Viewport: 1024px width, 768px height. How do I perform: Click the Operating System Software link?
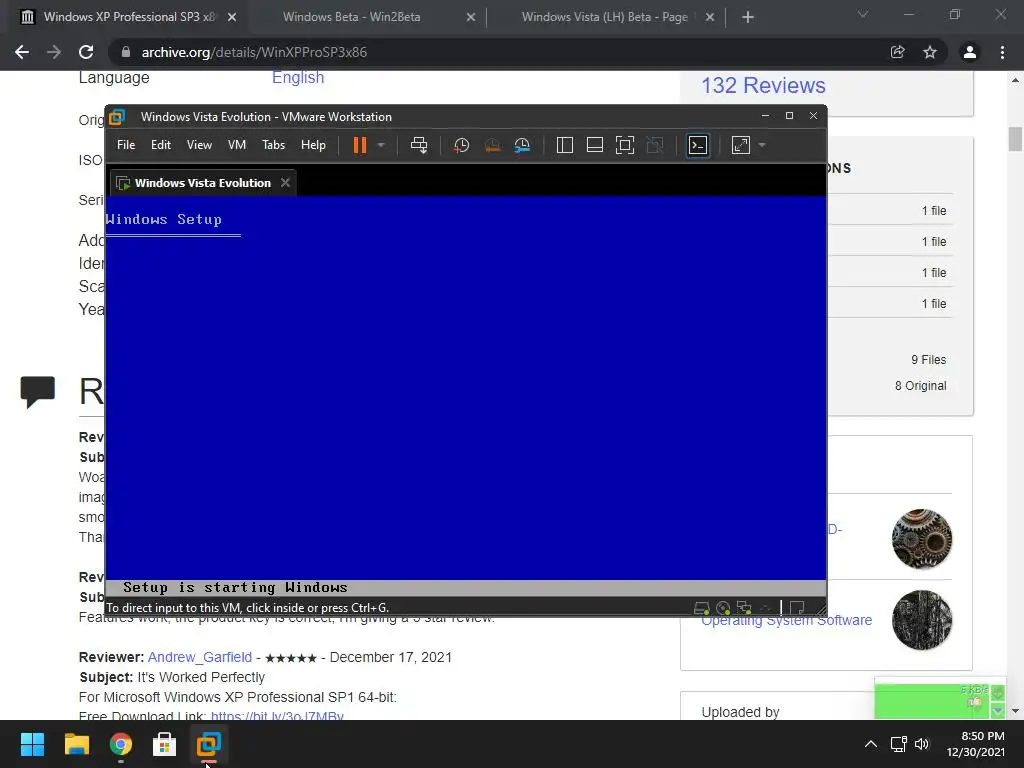tap(786, 620)
